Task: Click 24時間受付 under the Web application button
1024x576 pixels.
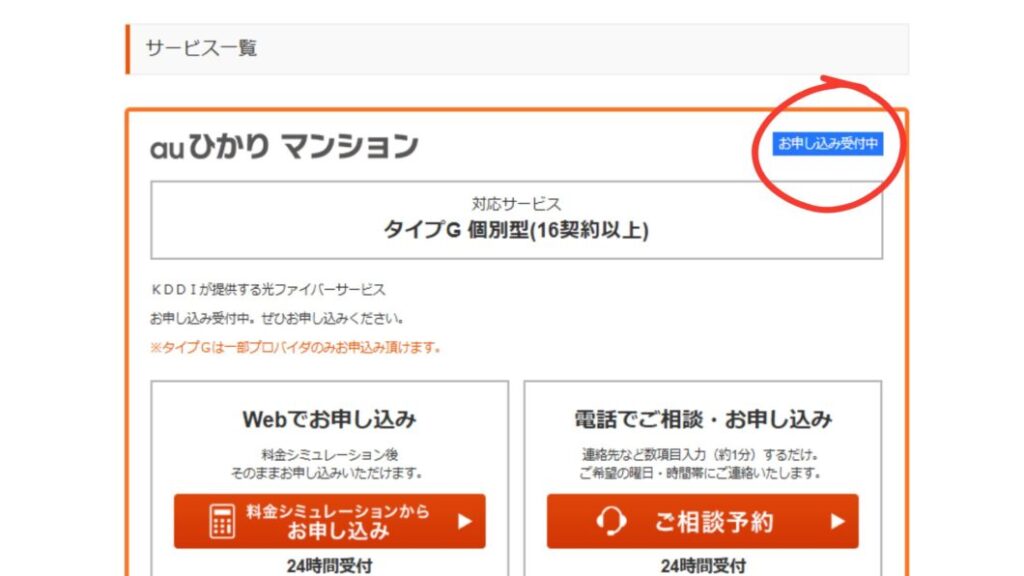Action: (x=329, y=566)
